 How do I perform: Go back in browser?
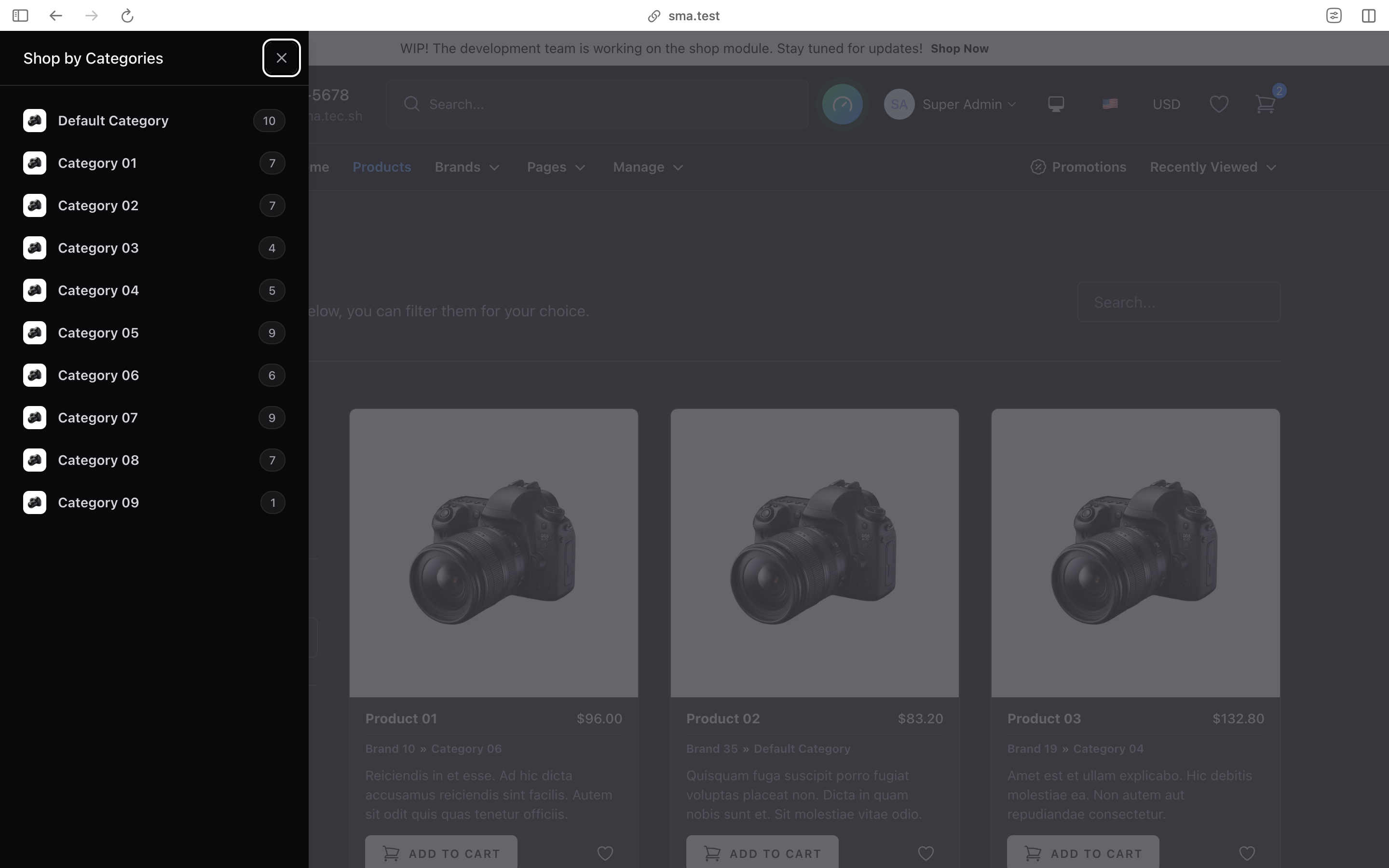coord(55,15)
